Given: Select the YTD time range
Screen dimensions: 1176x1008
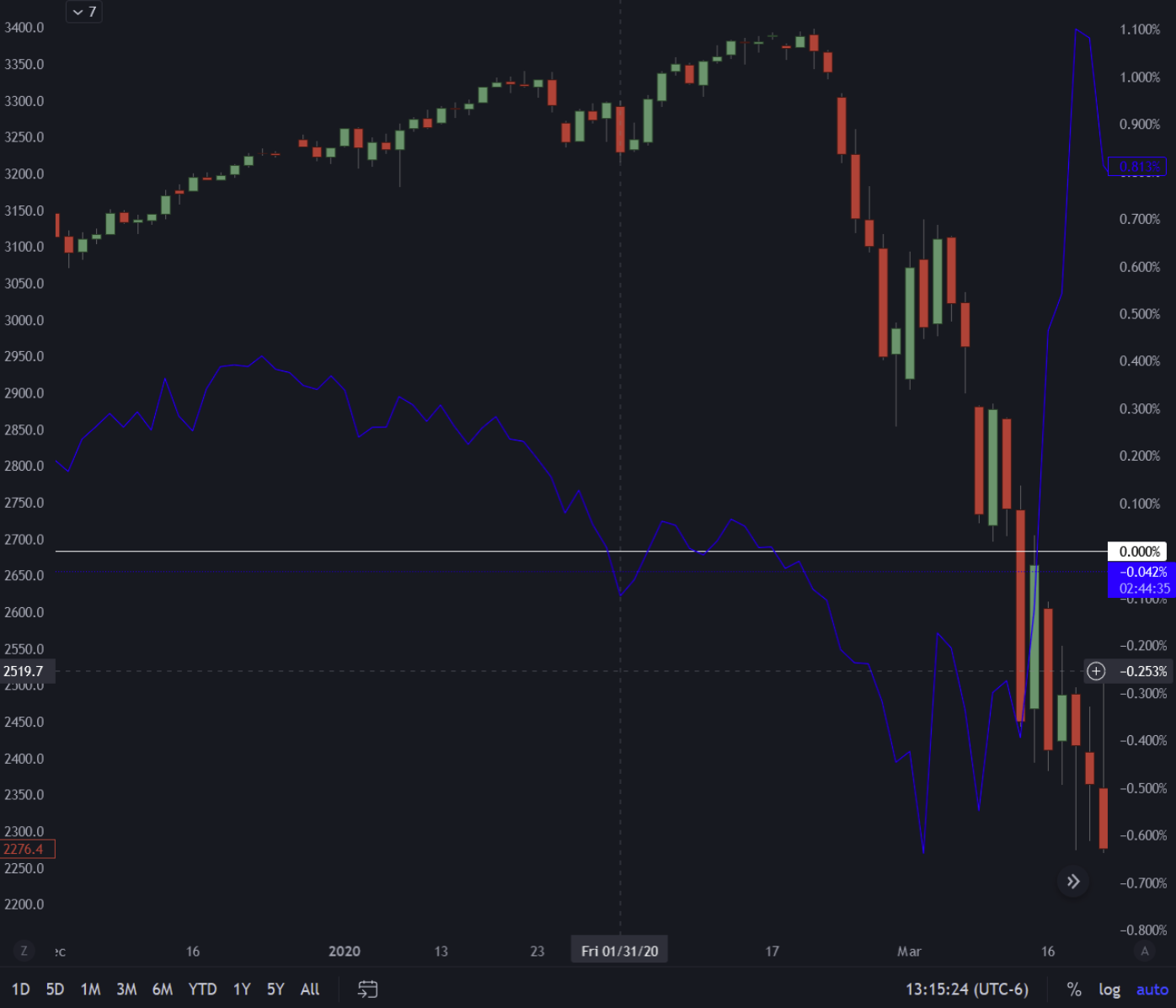Looking at the screenshot, I should (202, 989).
